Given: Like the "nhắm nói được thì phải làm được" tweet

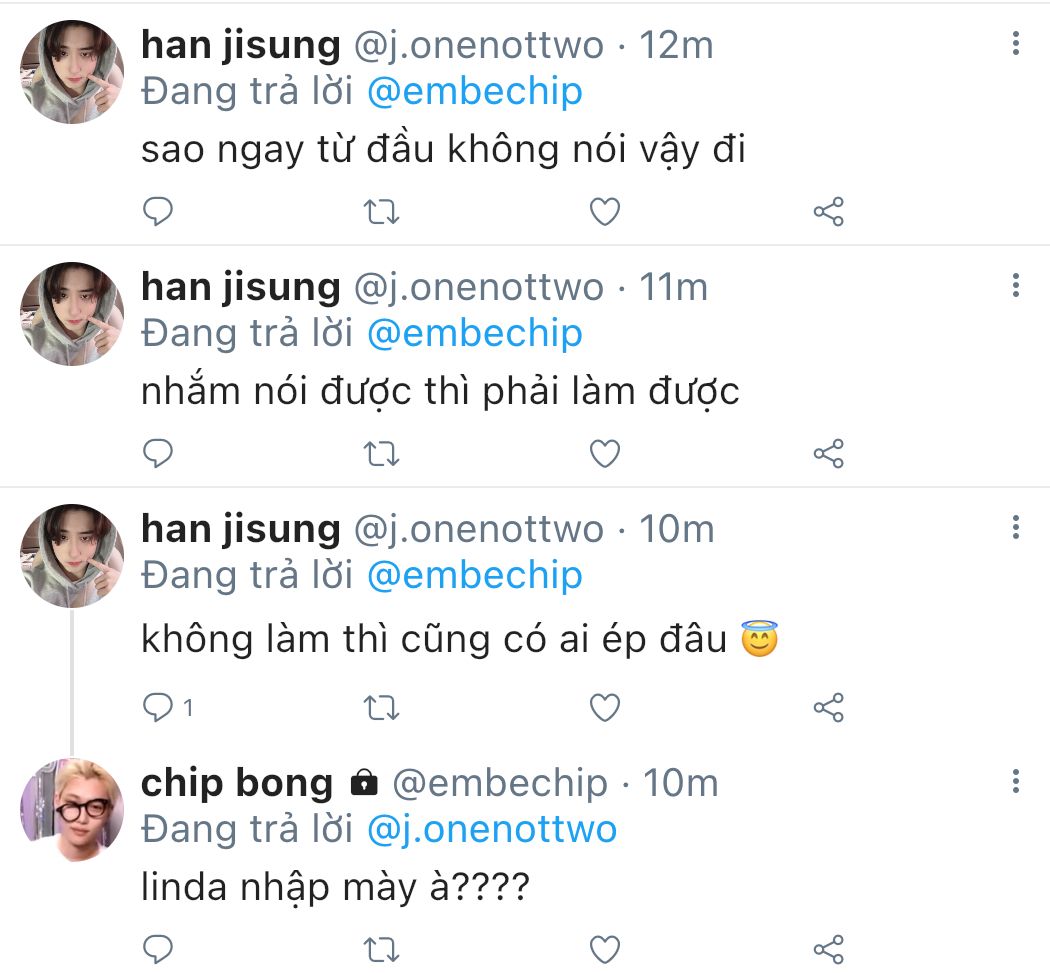Looking at the screenshot, I should coord(604,454).
